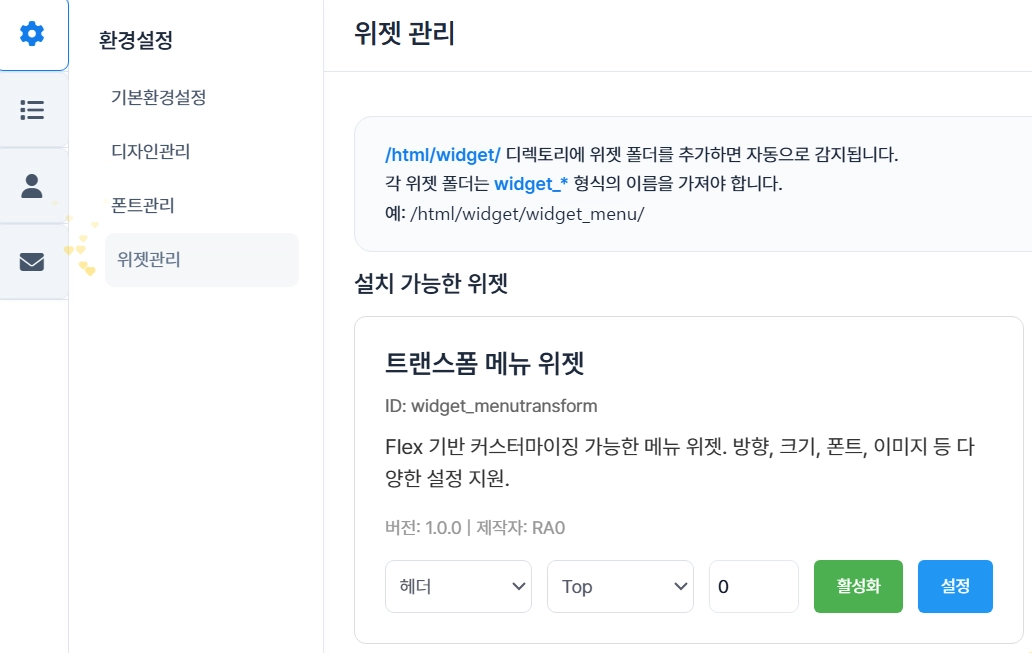
Task: Open the list management sidebar icon
Action: pyautogui.click(x=33, y=110)
